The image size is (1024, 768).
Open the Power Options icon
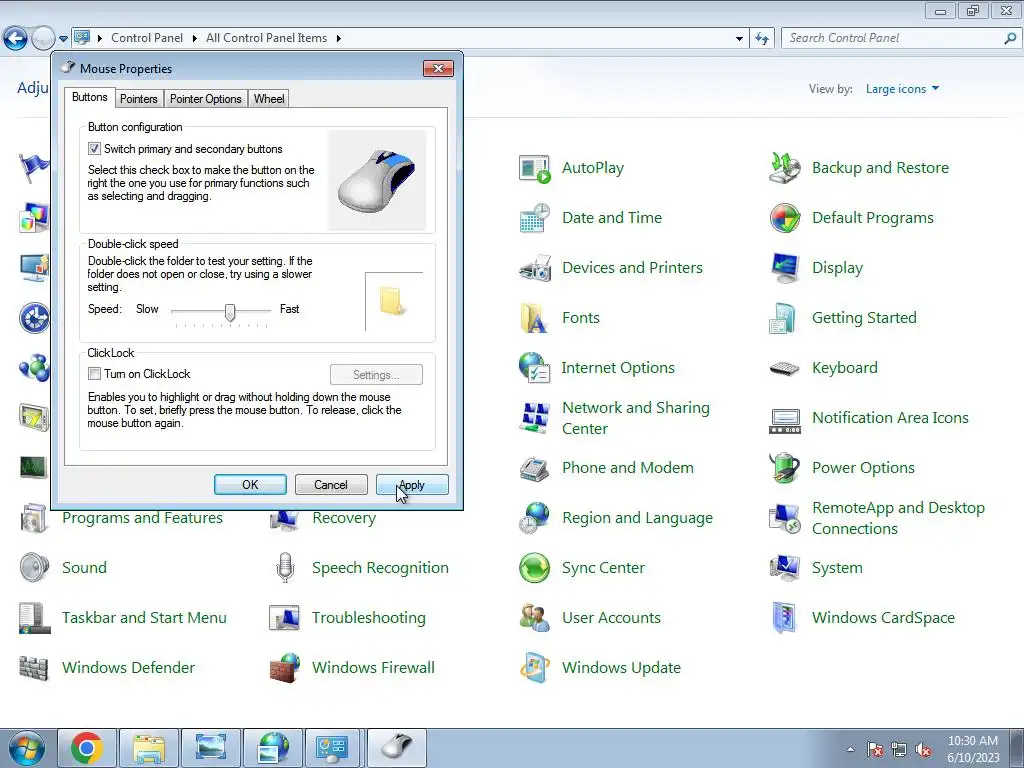click(x=784, y=468)
